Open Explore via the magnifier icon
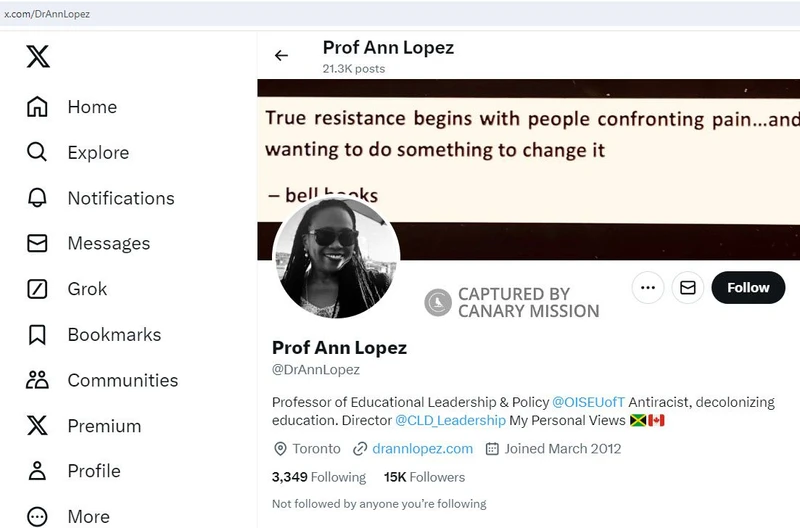This screenshot has height=528, width=800. [x=37, y=152]
